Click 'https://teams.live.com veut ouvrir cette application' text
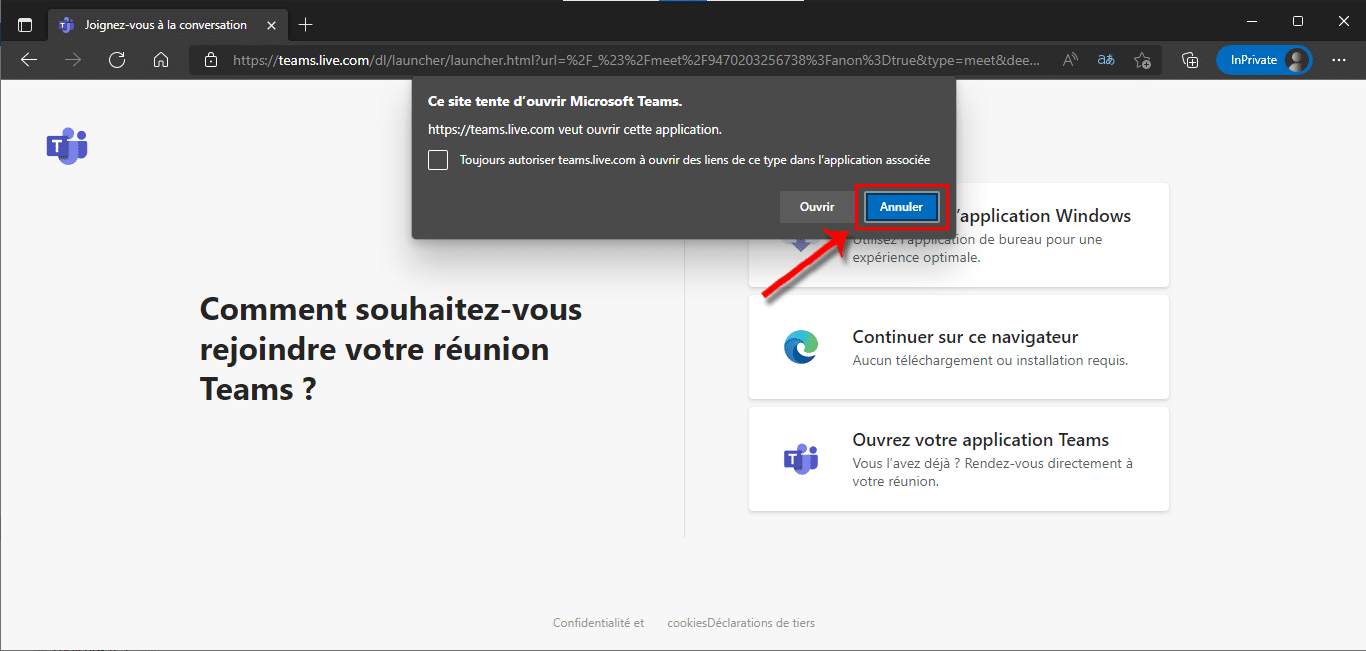Screen dimensions: 1366x651 575,129
